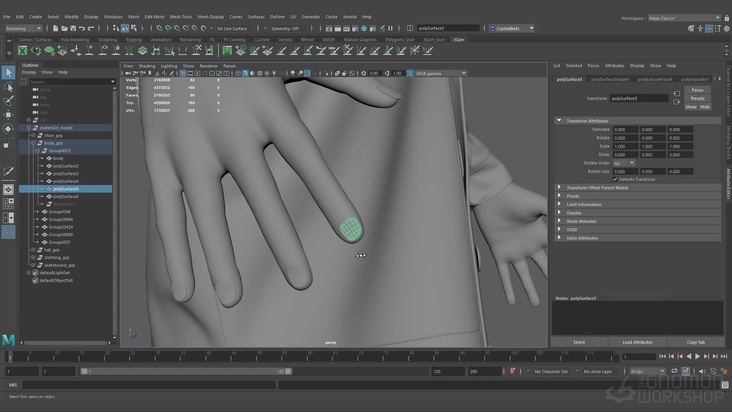
Task: Activate the Scale tool
Action: tap(8, 143)
